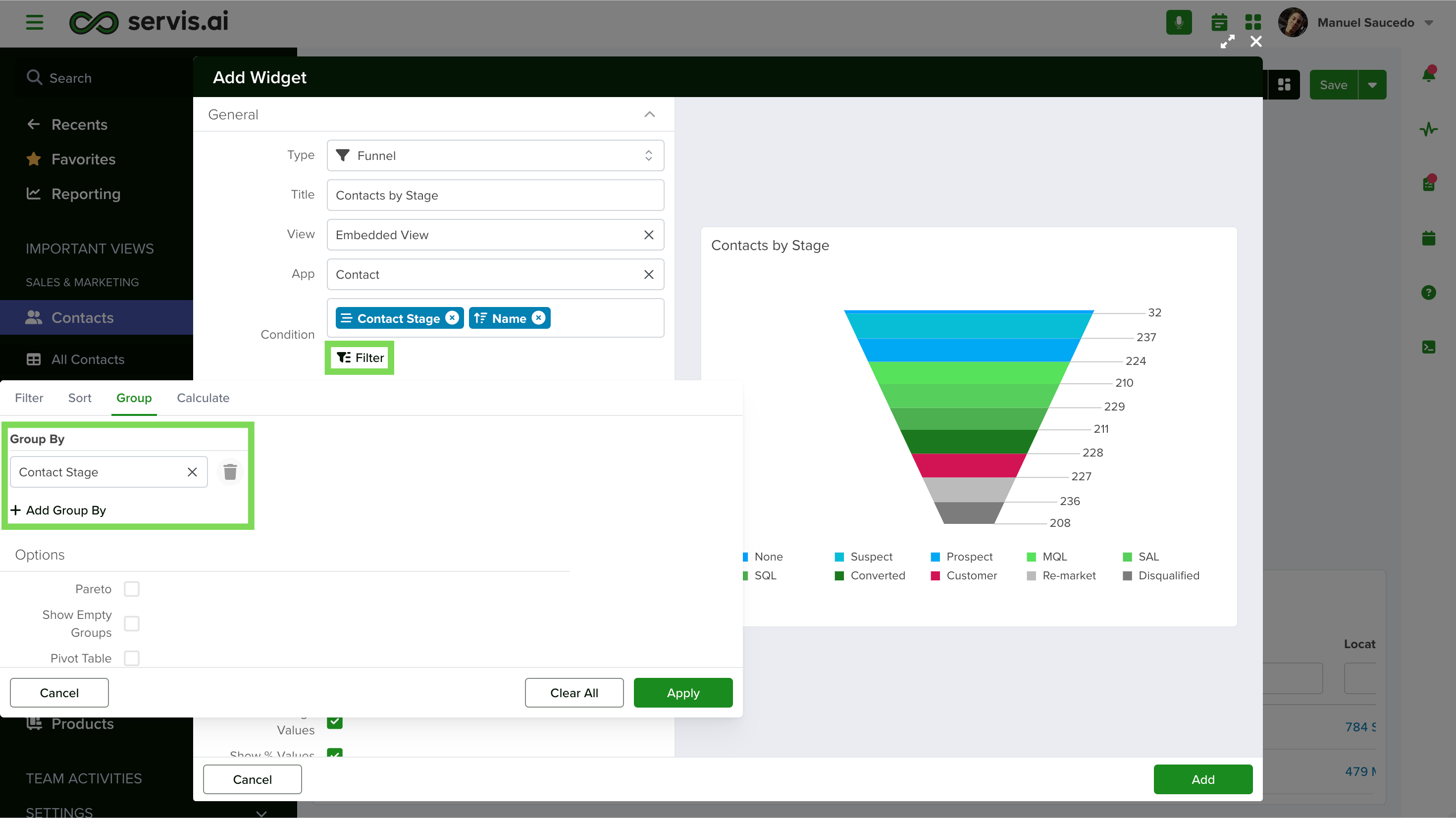Open the terminal console icon
The width and height of the screenshot is (1456, 818).
1428,347
